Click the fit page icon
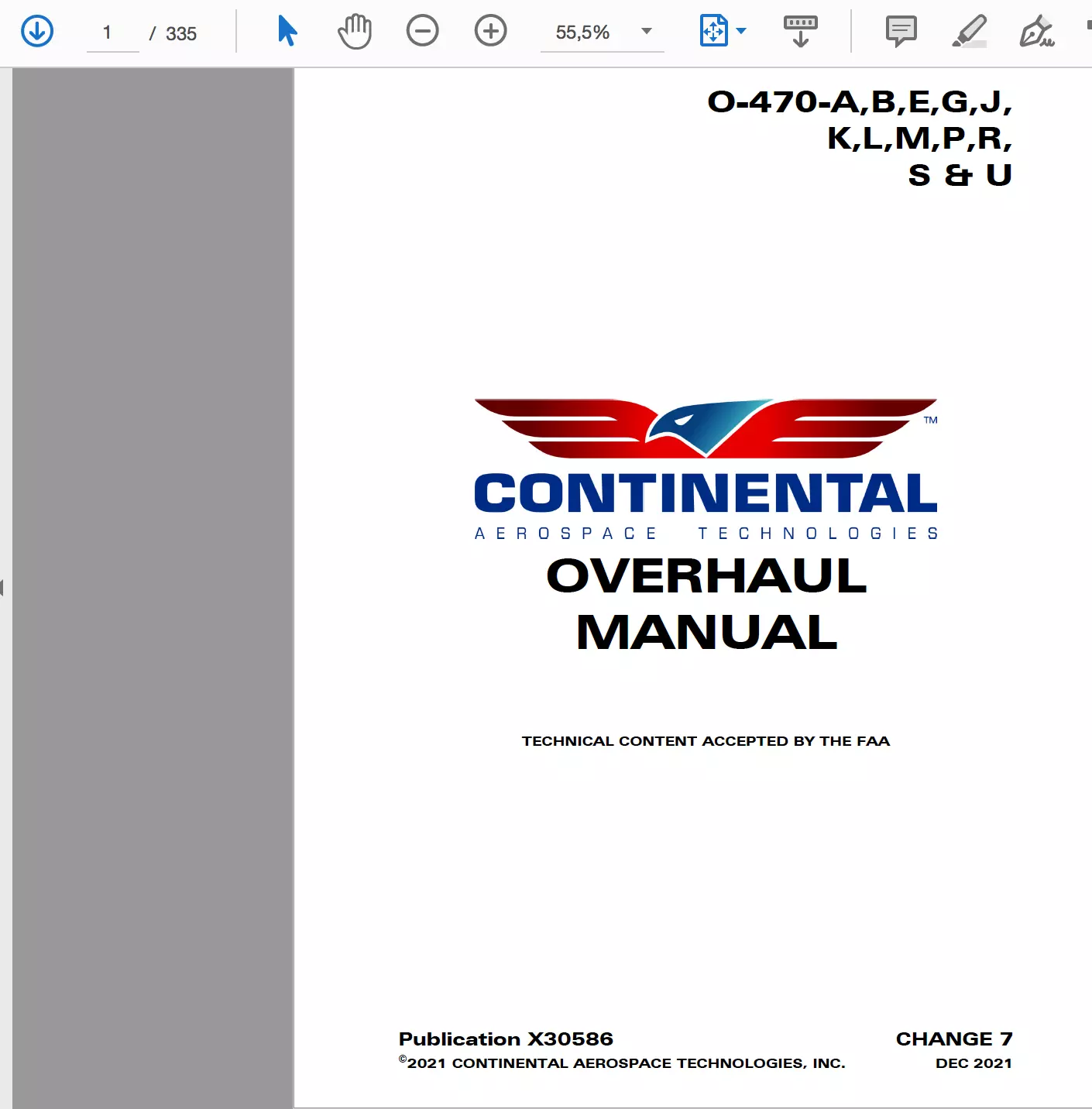The height and width of the screenshot is (1109, 1092). click(x=713, y=32)
